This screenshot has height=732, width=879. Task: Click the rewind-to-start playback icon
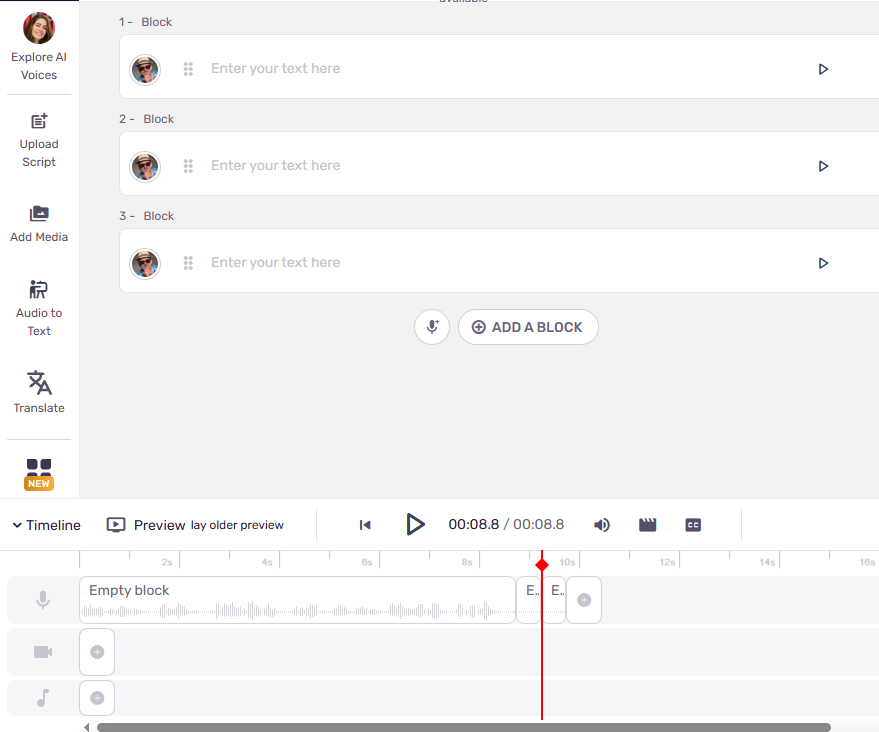tap(364, 524)
